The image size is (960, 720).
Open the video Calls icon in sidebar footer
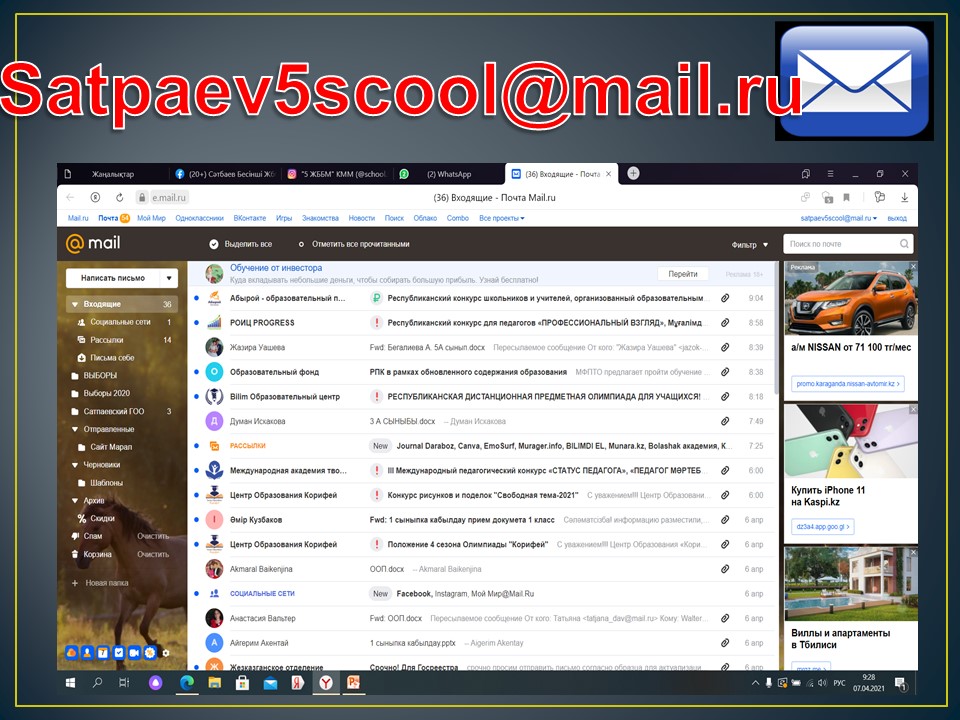point(134,653)
